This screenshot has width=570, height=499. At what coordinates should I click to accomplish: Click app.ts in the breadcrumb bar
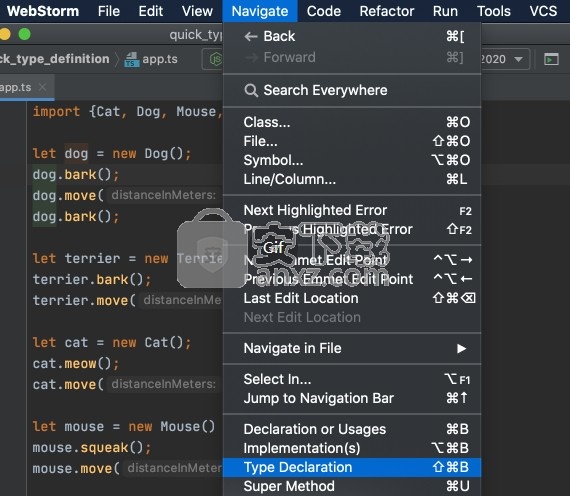pos(160,59)
